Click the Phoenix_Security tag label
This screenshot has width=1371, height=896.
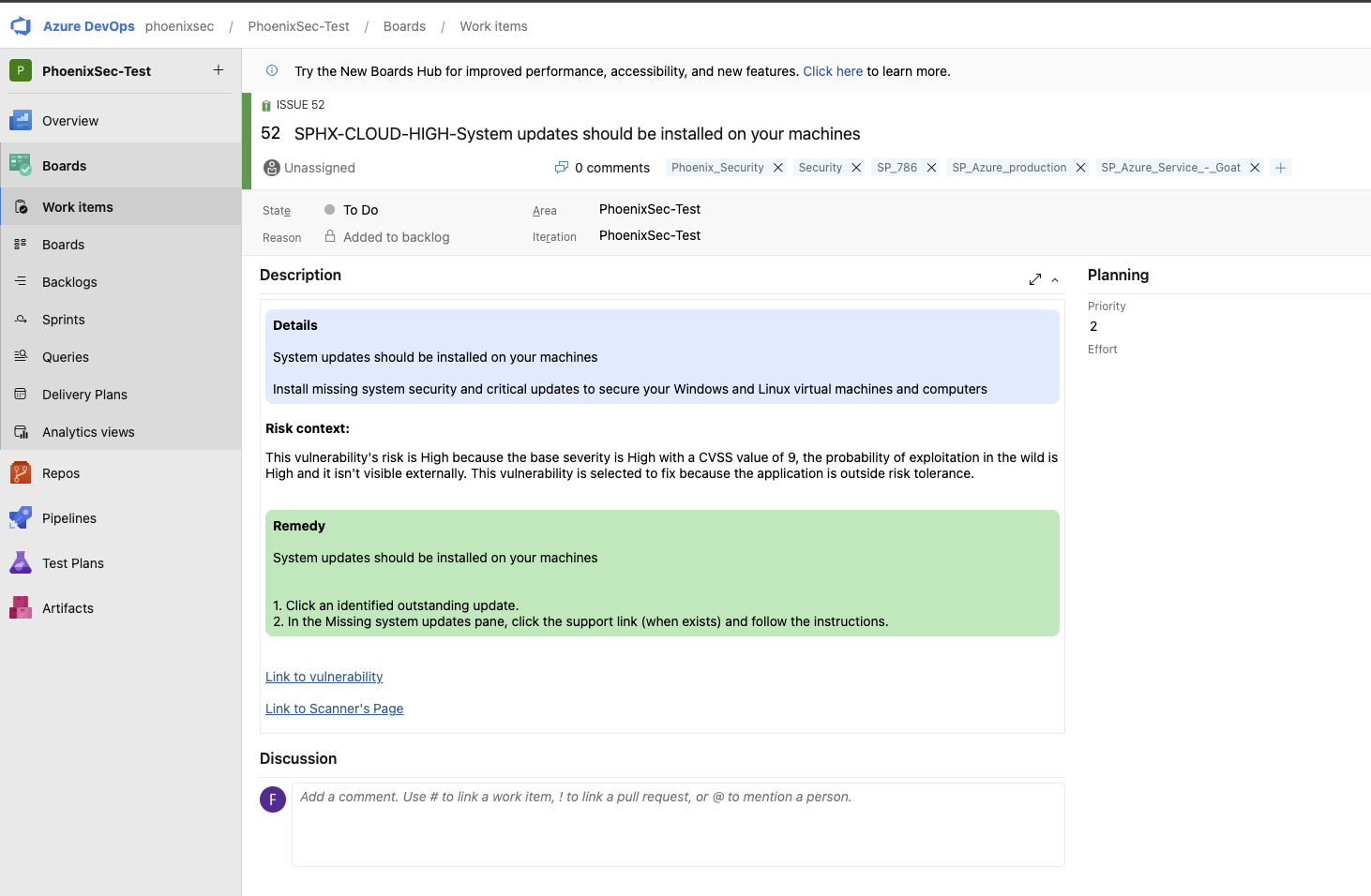pyautogui.click(x=717, y=168)
